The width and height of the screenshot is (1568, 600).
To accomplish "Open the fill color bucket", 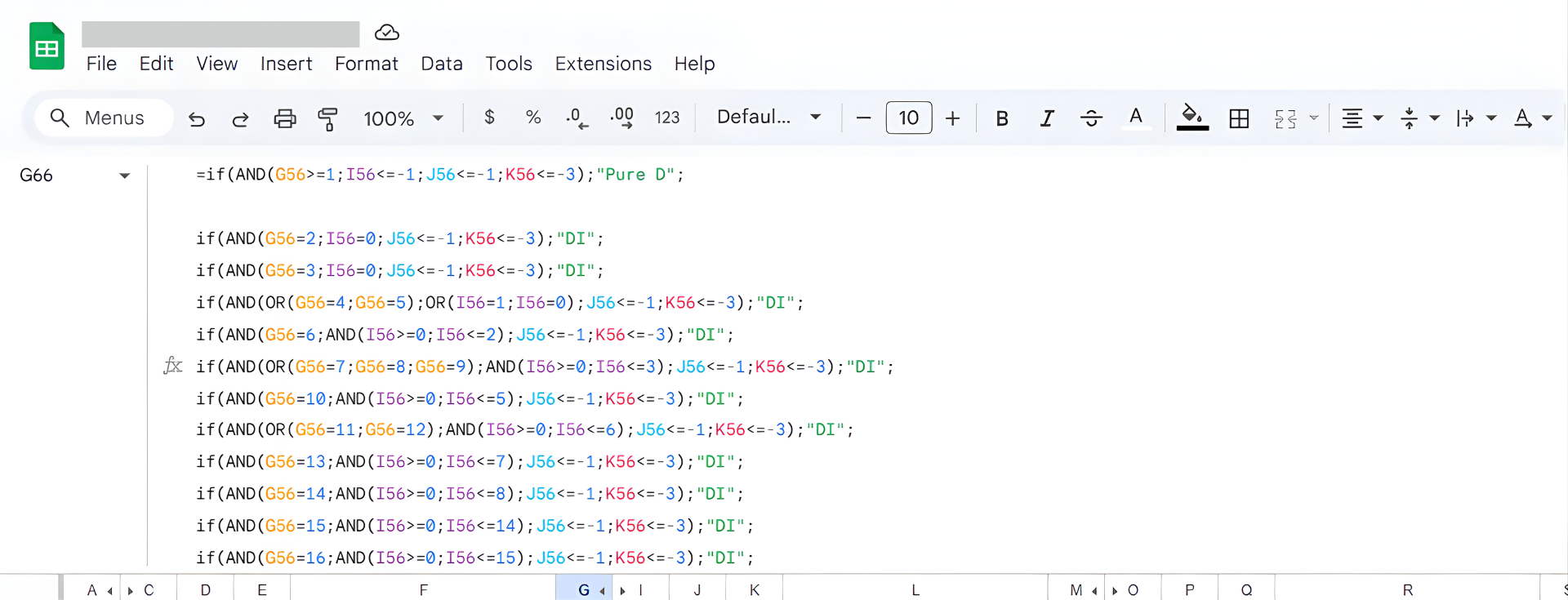I will 1192,118.
